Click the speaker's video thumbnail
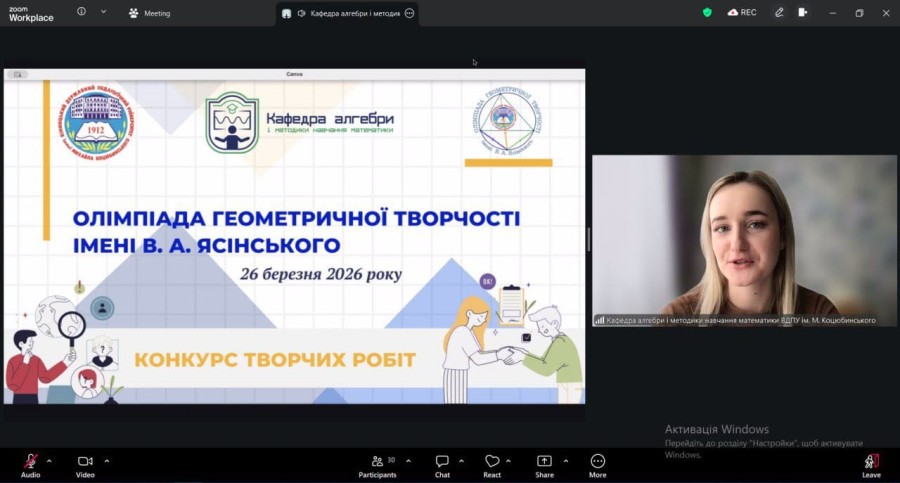This screenshot has height=483, width=900. click(x=744, y=241)
